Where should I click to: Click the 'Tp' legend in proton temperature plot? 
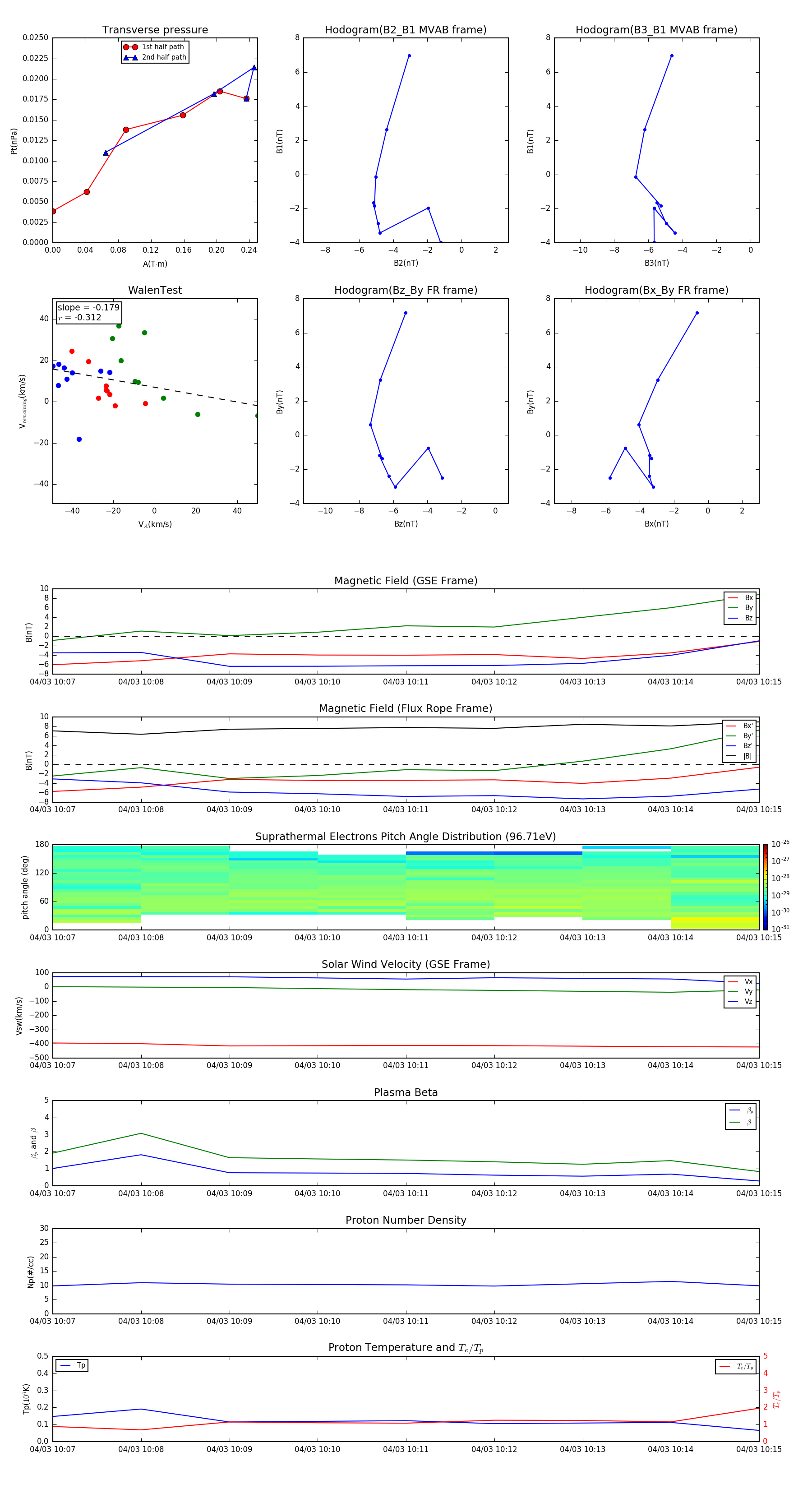(72, 1365)
